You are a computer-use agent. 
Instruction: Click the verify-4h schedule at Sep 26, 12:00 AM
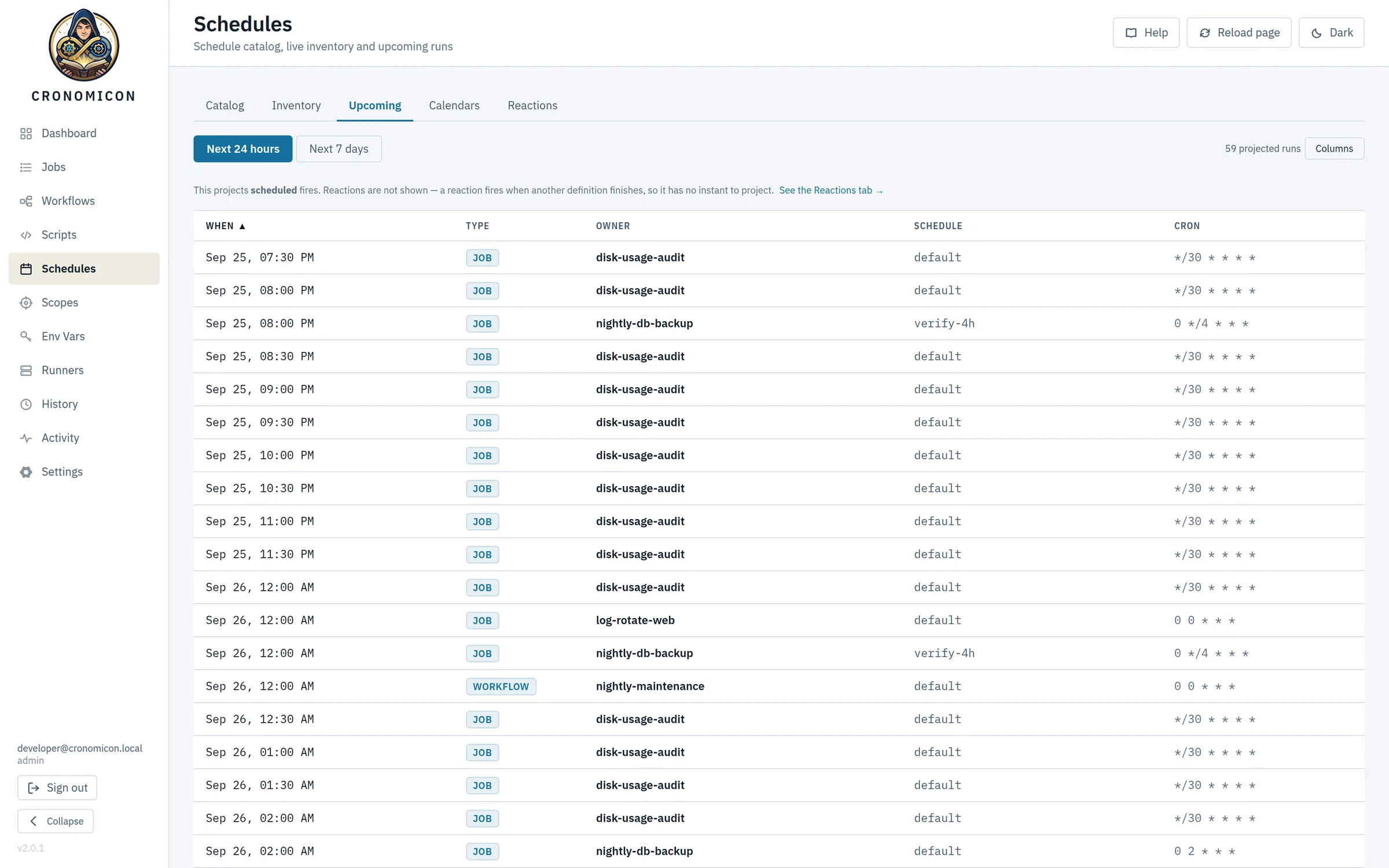(945, 653)
